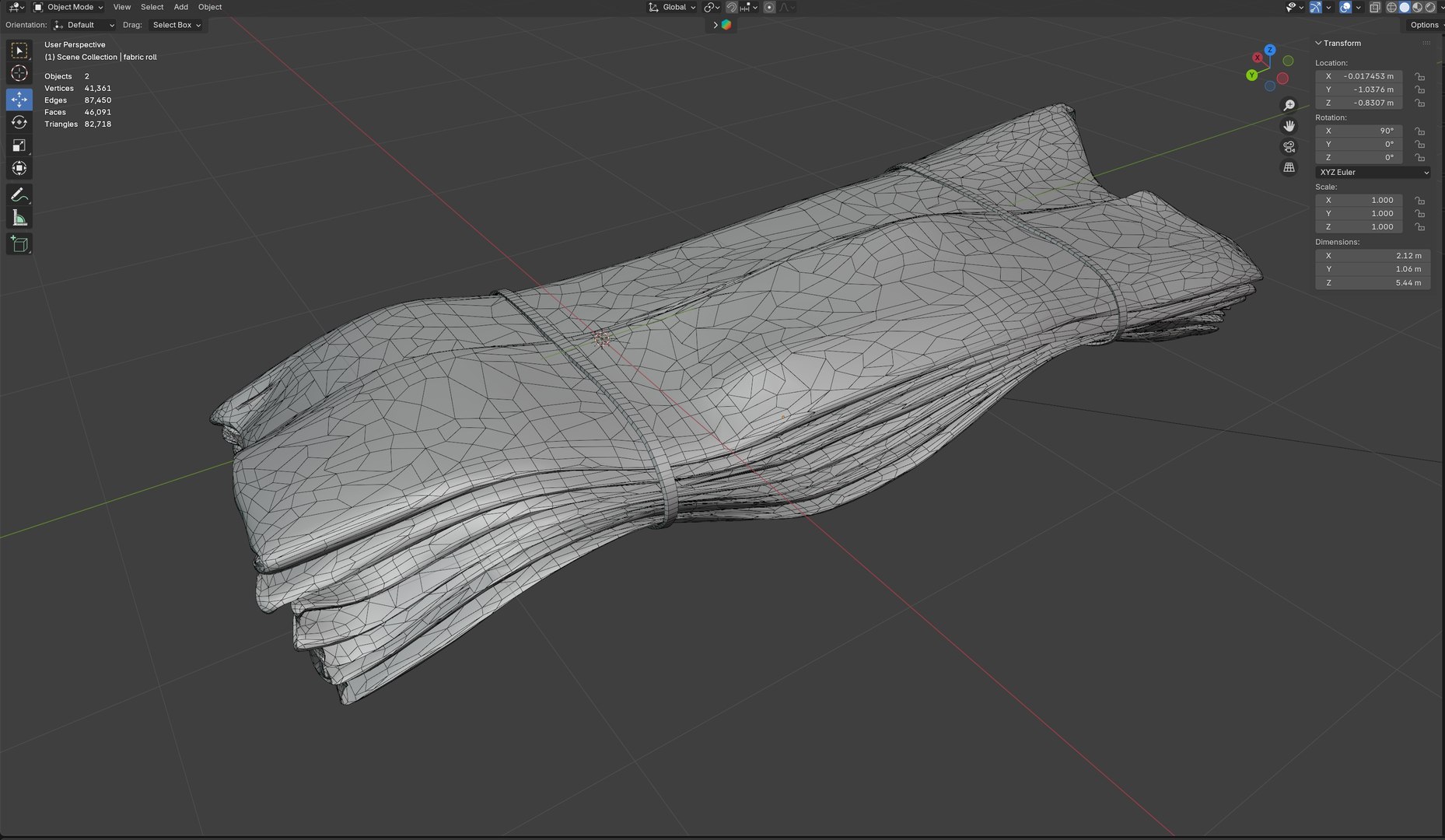This screenshot has width=1445, height=840.
Task: Select the Select Box tool
Action: pyautogui.click(x=19, y=51)
